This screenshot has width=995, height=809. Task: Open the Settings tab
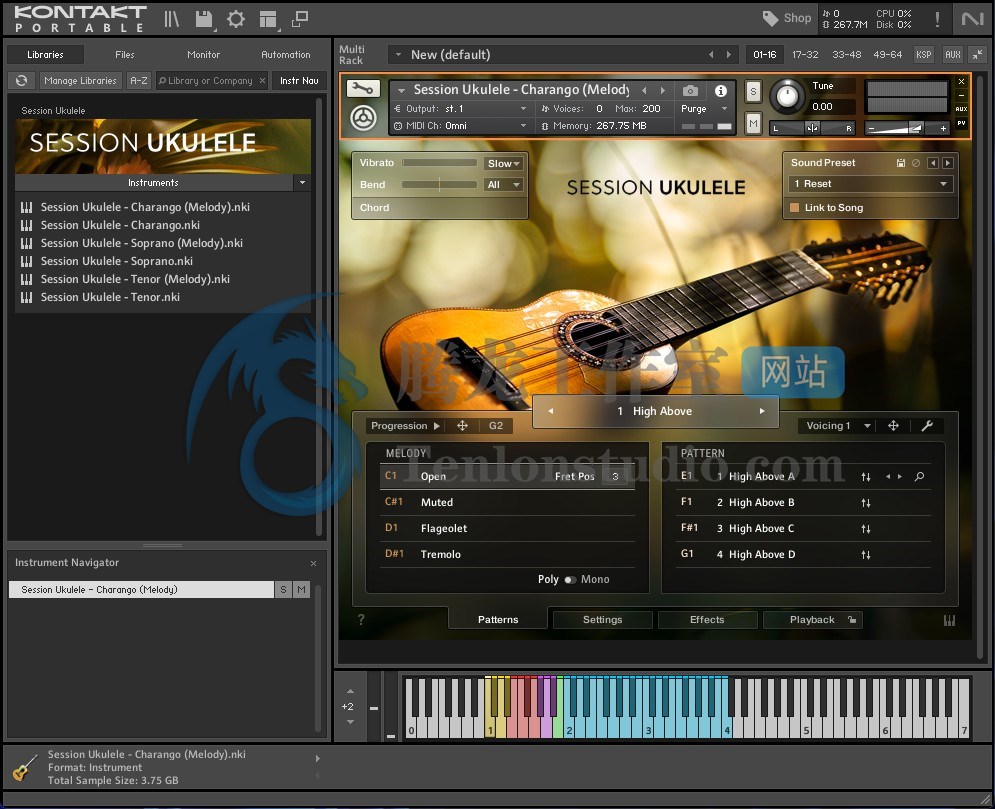[602, 620]
